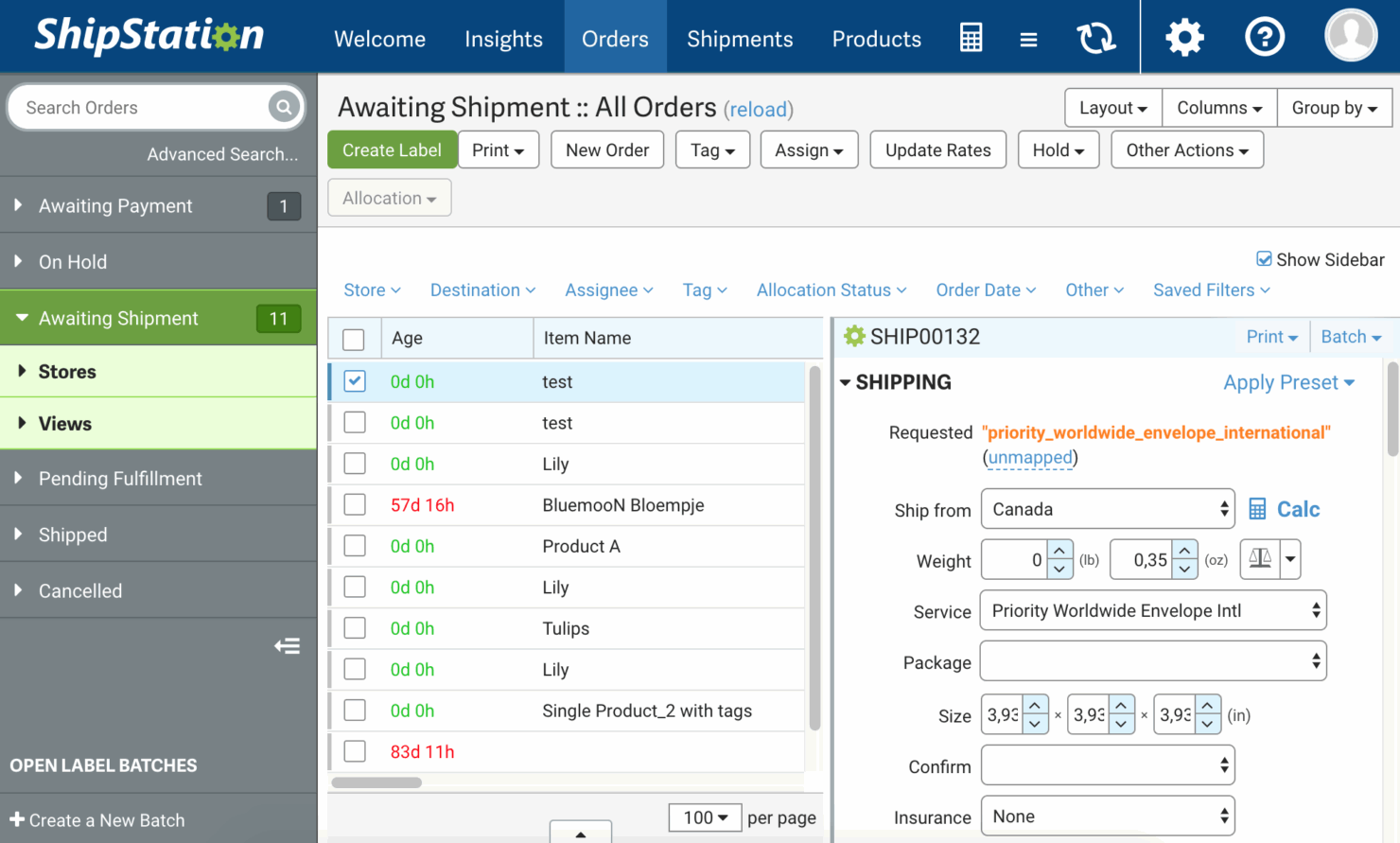The image size is (1400, 843).
Task: Click the unmapped link under Requested service
Action: [x=1029, y=457]
